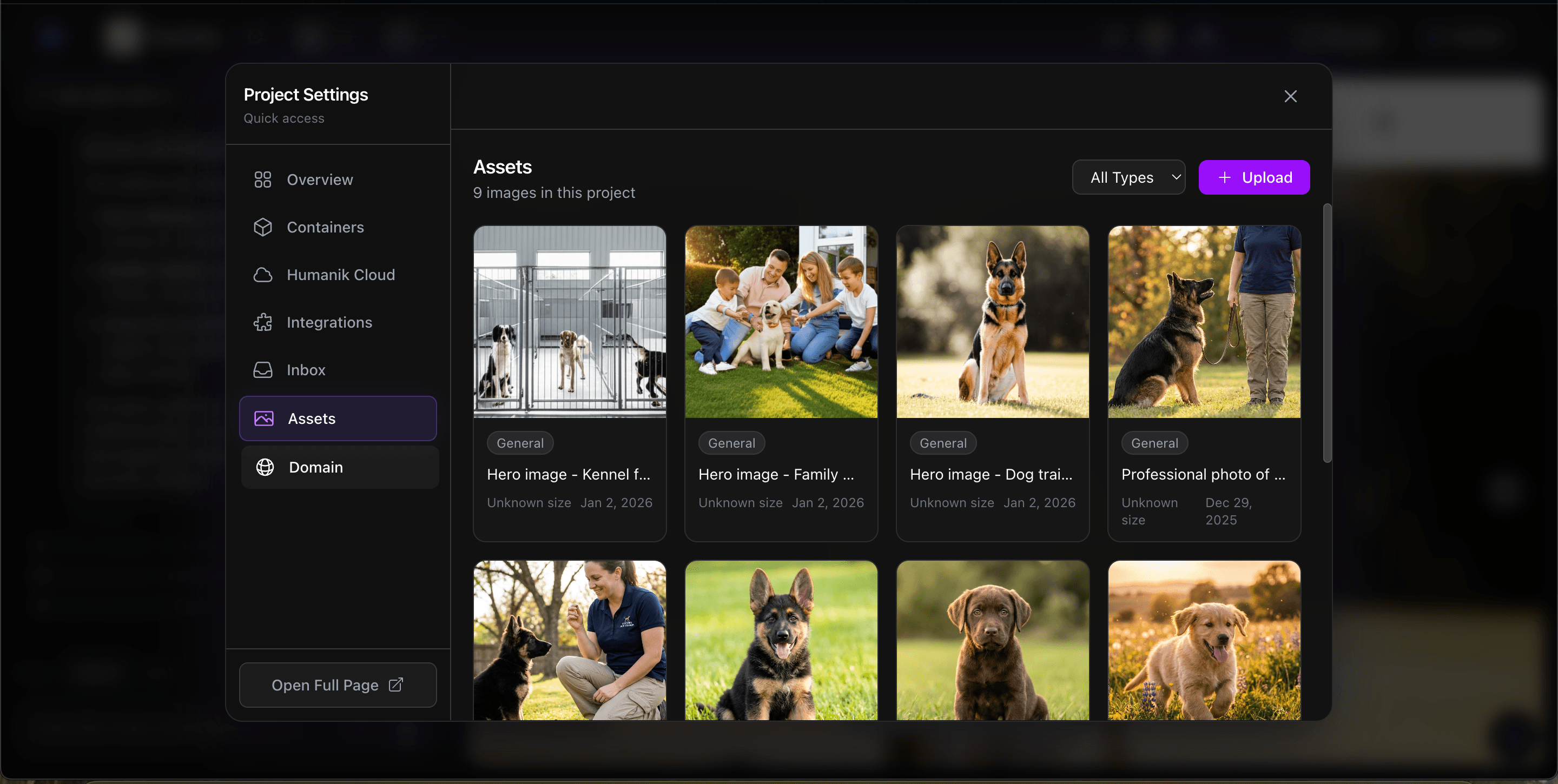The width and height of the screenshot is (1558, 784).
Task: Click the external link icon on Open Full Page
Action: 396,685
